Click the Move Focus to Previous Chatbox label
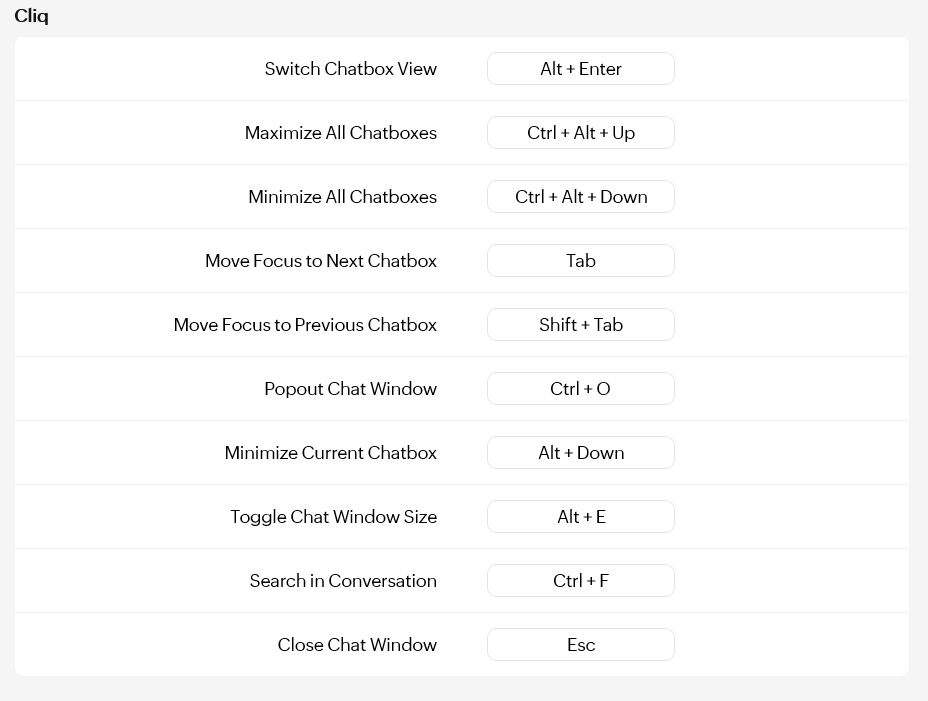Image resolution: width=928 pixels, height=701 pixels. [305, 325]
